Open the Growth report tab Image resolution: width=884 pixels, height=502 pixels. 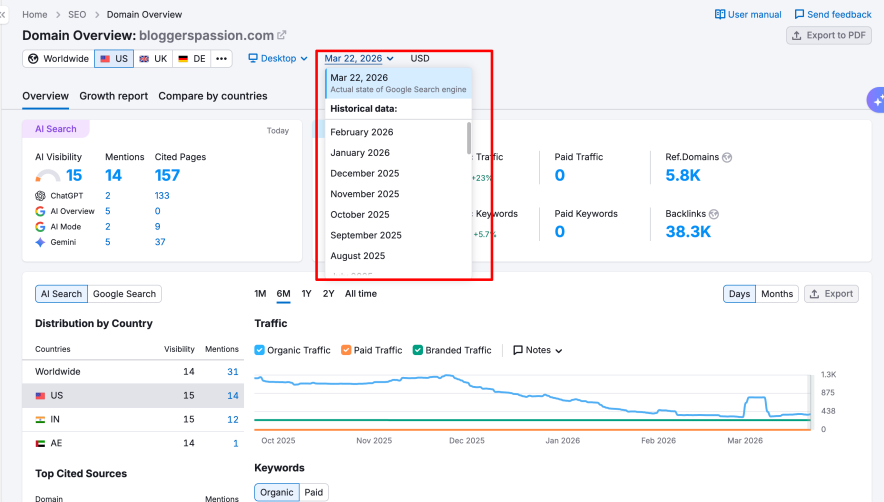[x=113, y=96]
